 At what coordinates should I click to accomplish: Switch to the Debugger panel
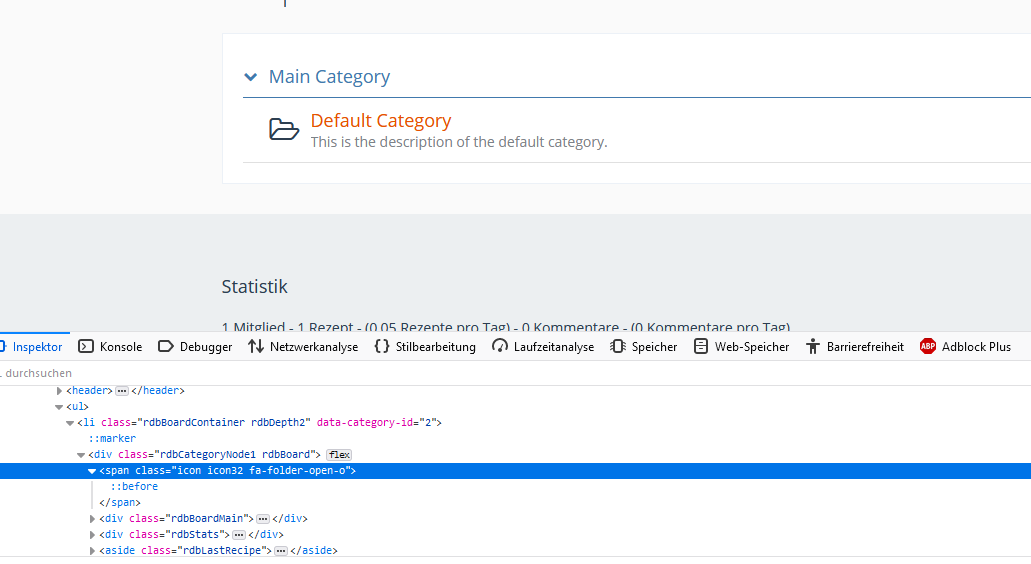tap(195, 347)
